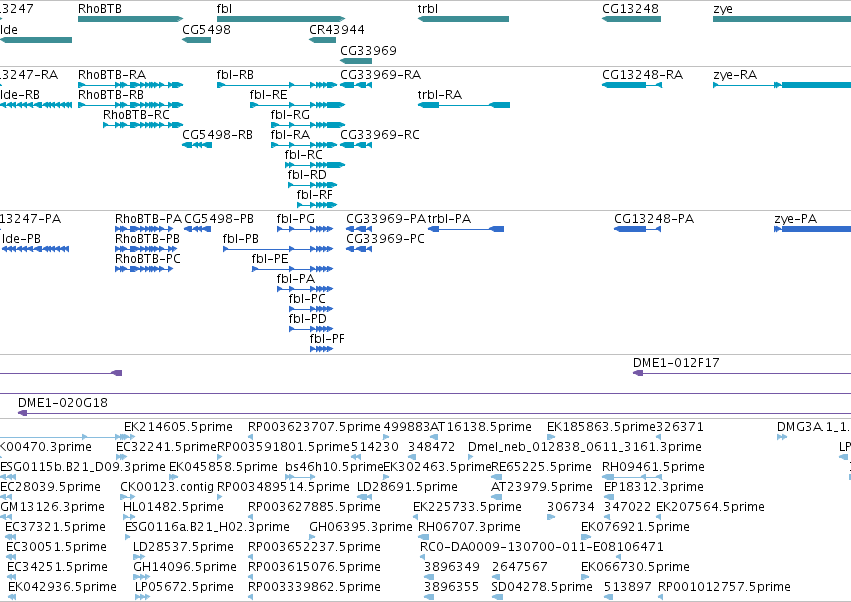Image resolution: width=851 pixels, height=602 pixels.
Task: Select the zye-PA protein label
Action: coord(796,219)
